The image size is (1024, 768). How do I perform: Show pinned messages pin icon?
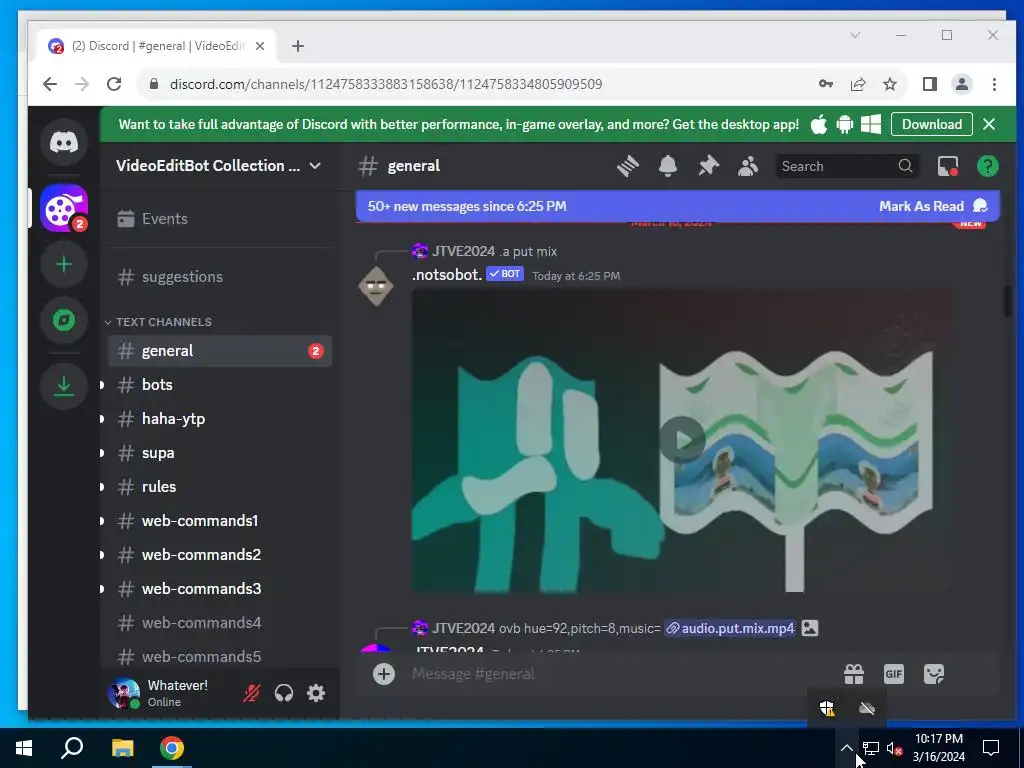click(708, 167)
